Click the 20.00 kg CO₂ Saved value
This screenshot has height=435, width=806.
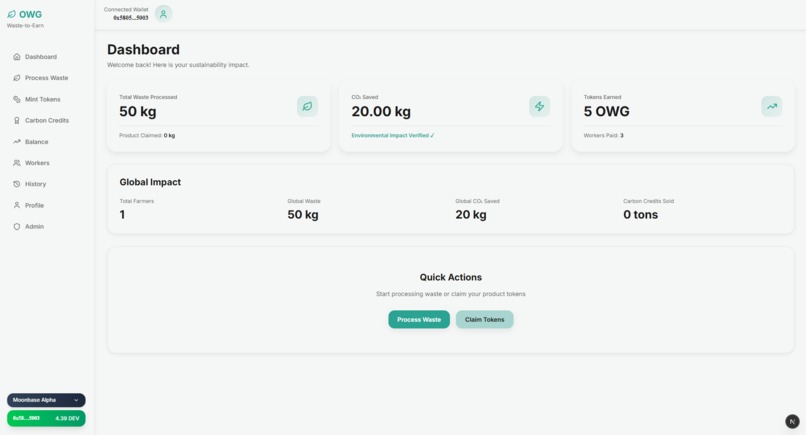[x=381, y=112]
